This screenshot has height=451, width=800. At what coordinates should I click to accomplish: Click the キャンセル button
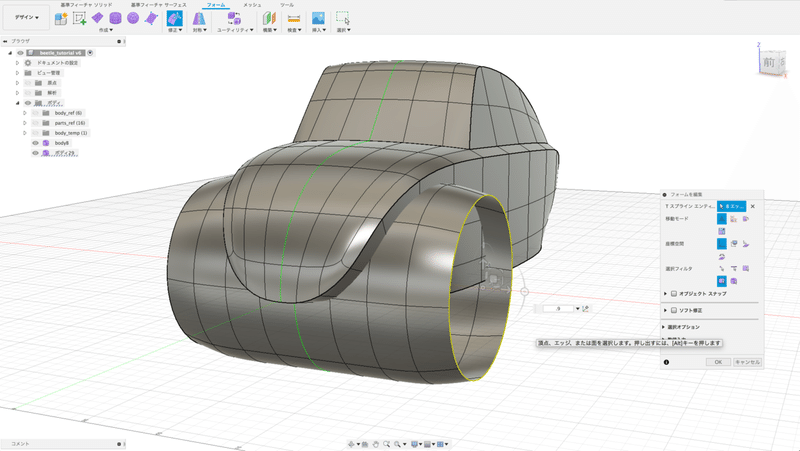pos(747,362)
